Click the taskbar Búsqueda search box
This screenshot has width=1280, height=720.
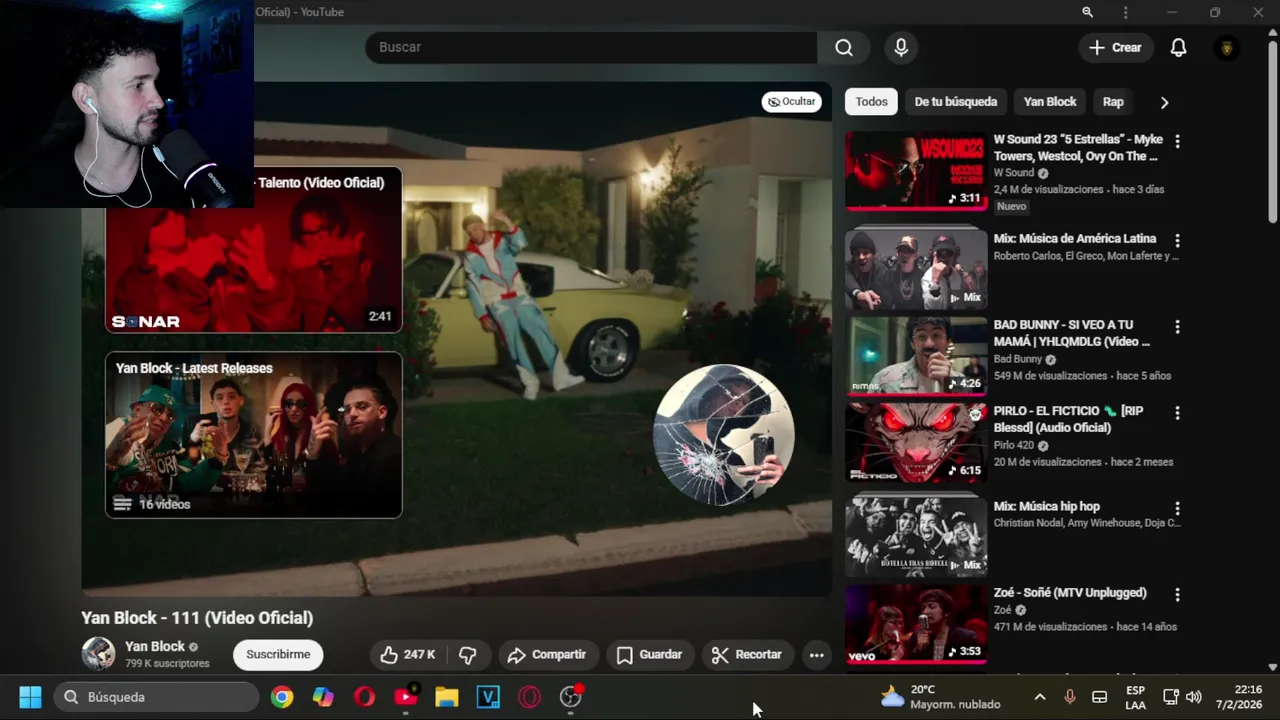coord(157,697)
